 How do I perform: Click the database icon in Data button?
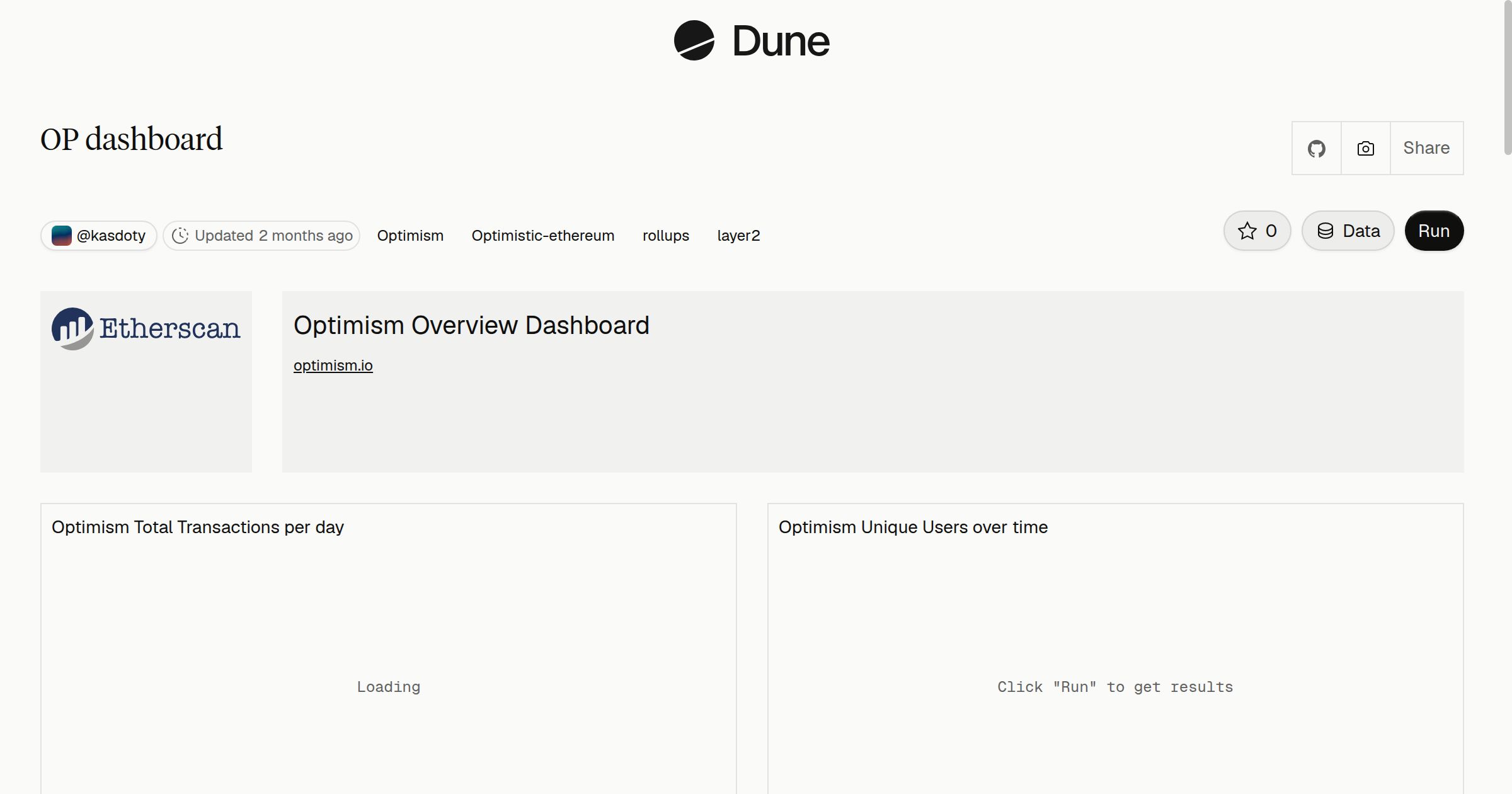tap(1326, 231)
